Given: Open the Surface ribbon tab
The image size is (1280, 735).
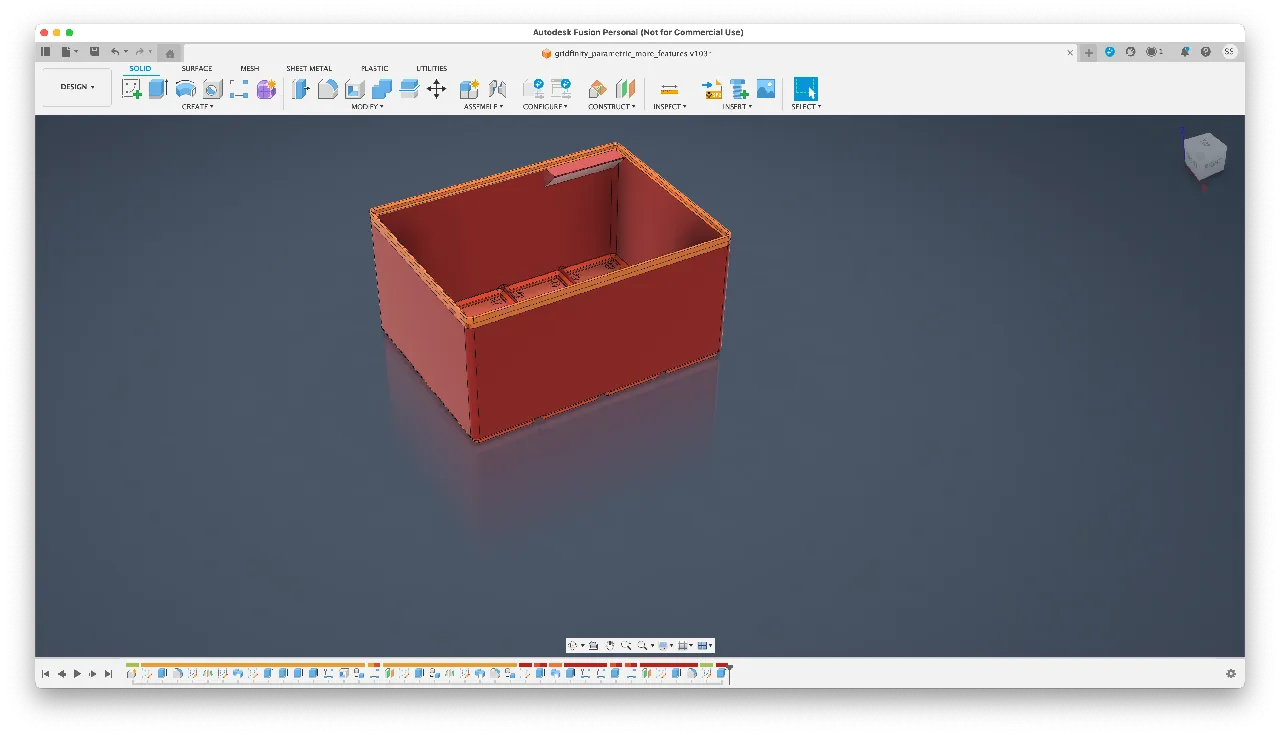Looking at the screenshot, I should coord(196,68).
